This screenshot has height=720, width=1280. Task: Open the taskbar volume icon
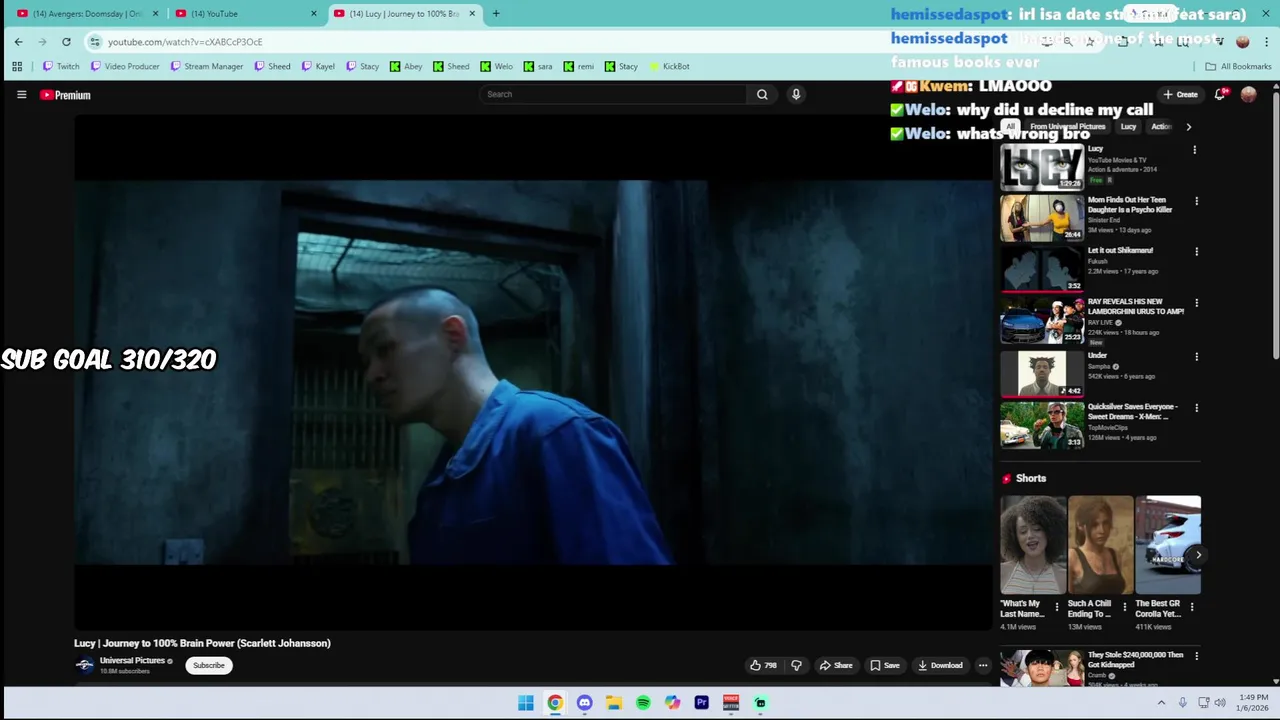pyautogui.click(x=1220, y=703)
